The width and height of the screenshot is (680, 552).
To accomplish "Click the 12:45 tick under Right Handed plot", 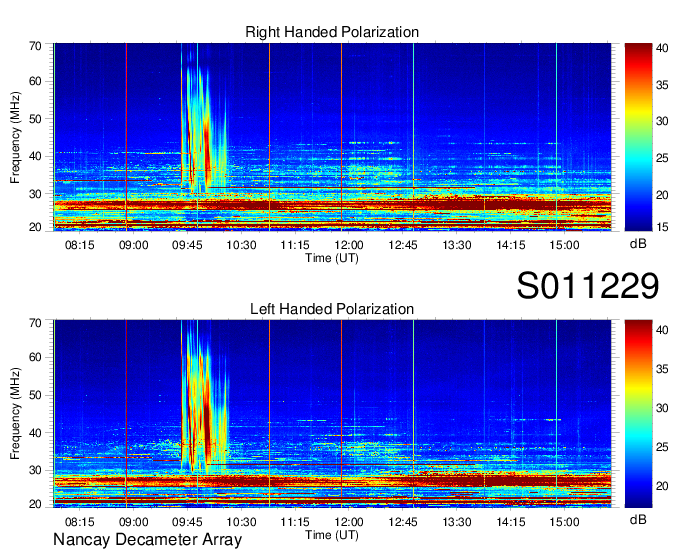I will pos(403,245).
